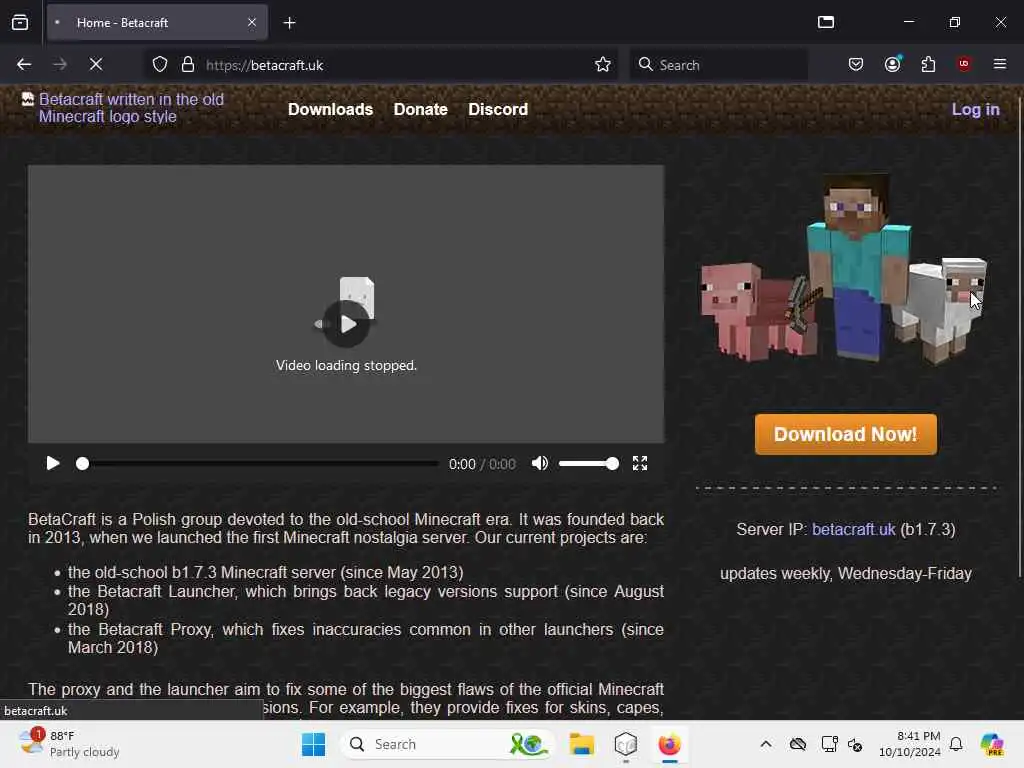Open OneDrive cloud tray icon
The height and width of the screenshot is (768, 1024).
[797, 744]
